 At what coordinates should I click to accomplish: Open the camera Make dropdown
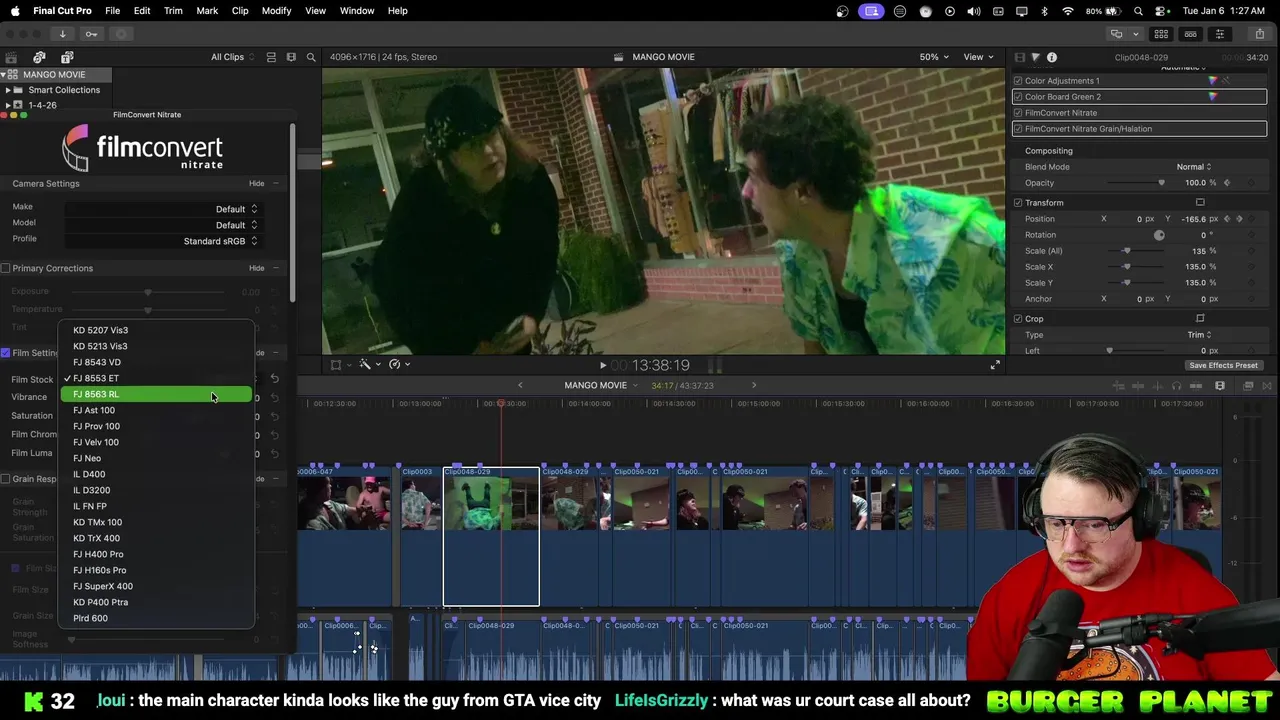point(162,209)
